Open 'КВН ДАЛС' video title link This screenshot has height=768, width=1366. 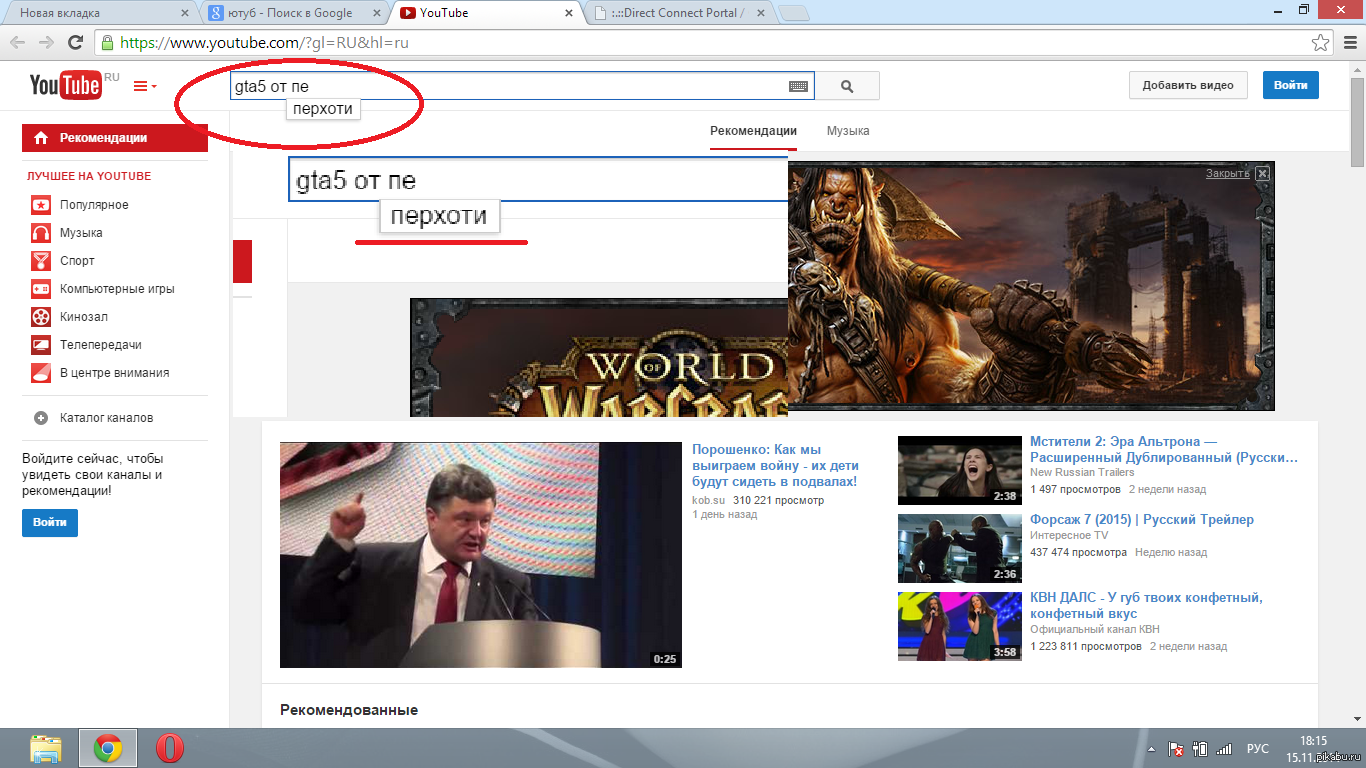pyautogui.click(x=1146, y=605)
